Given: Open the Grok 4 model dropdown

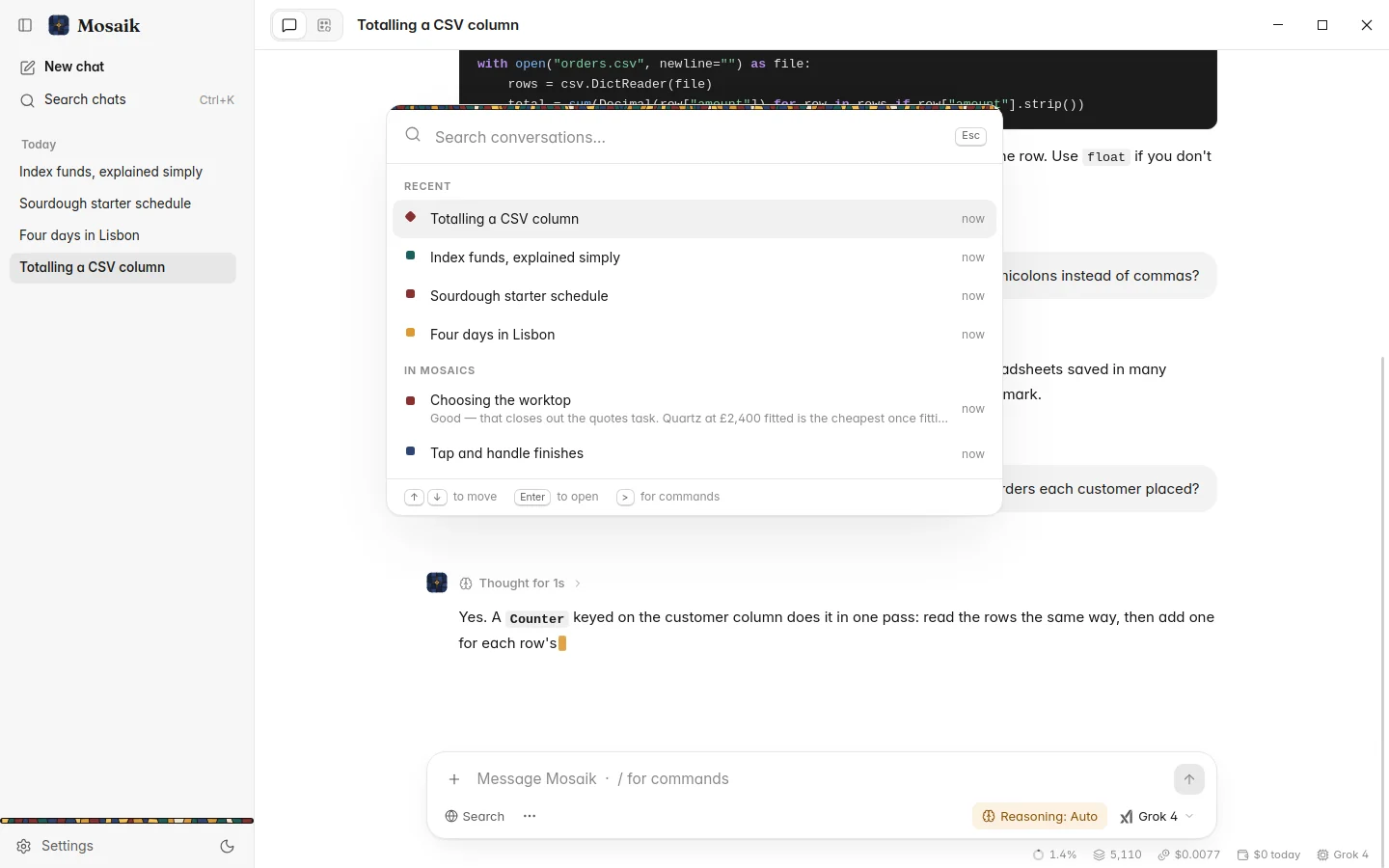Looking at the screenshot, I should (x=1157, y=816).
